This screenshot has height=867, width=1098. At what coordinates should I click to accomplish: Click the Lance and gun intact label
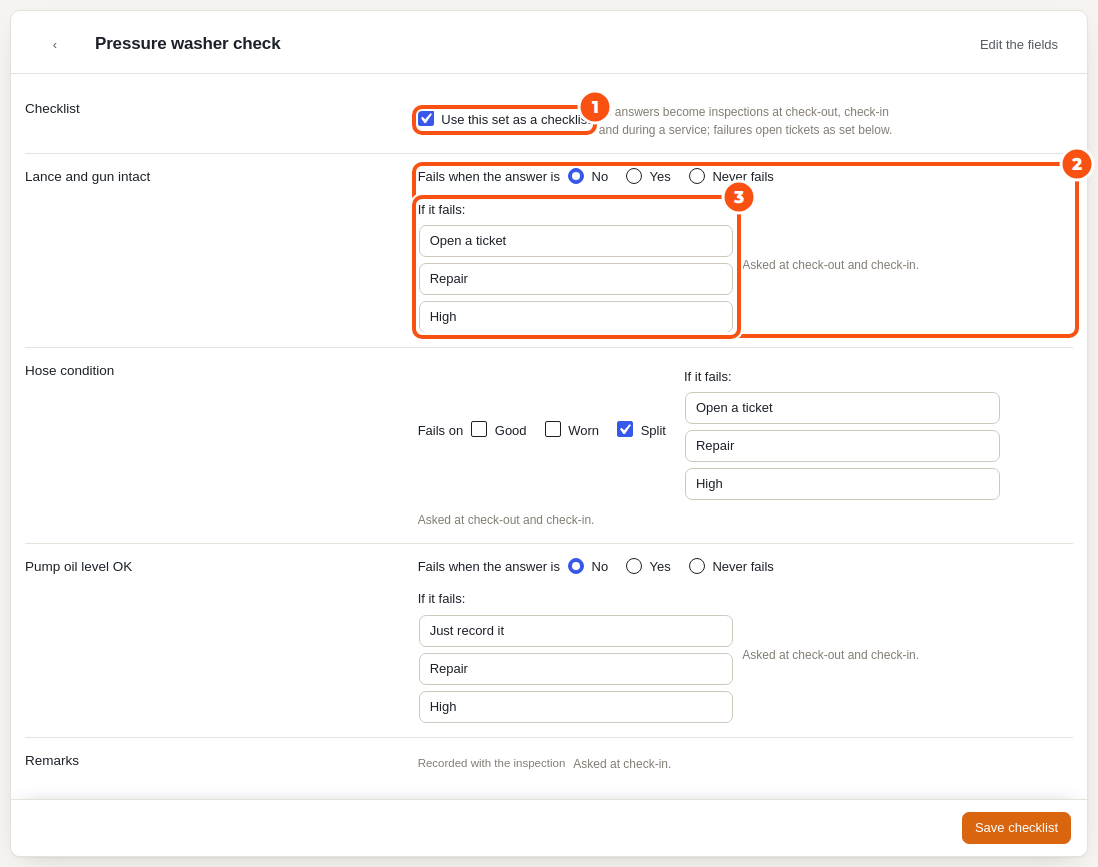pyautogui.click(x=88, y=176)
